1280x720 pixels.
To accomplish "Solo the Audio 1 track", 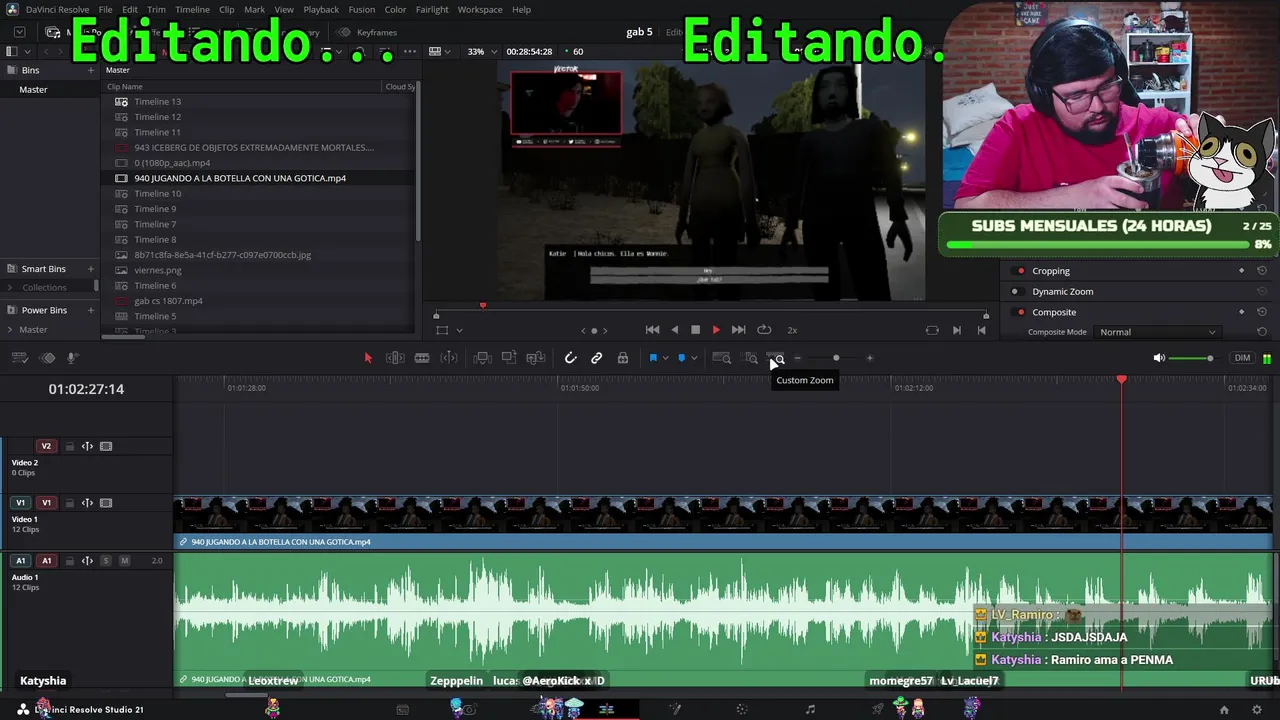I will (106, 561).
